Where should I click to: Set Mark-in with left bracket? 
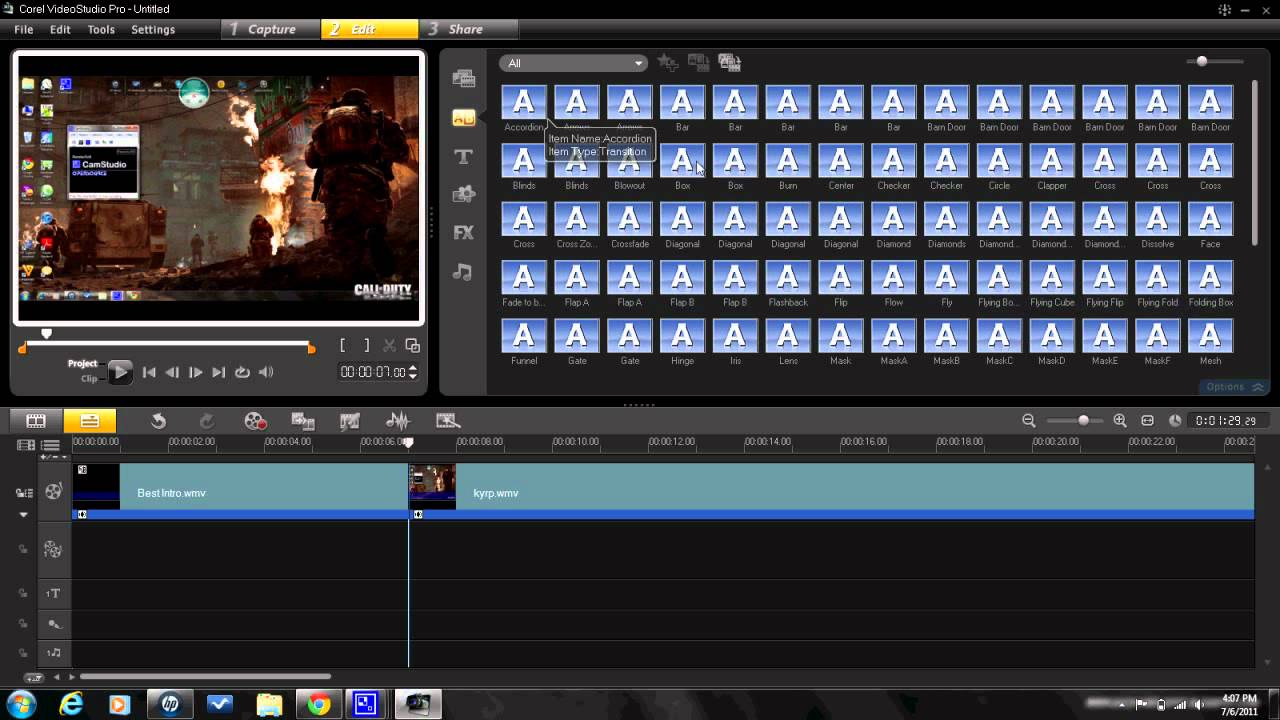[x=343, y=345]
